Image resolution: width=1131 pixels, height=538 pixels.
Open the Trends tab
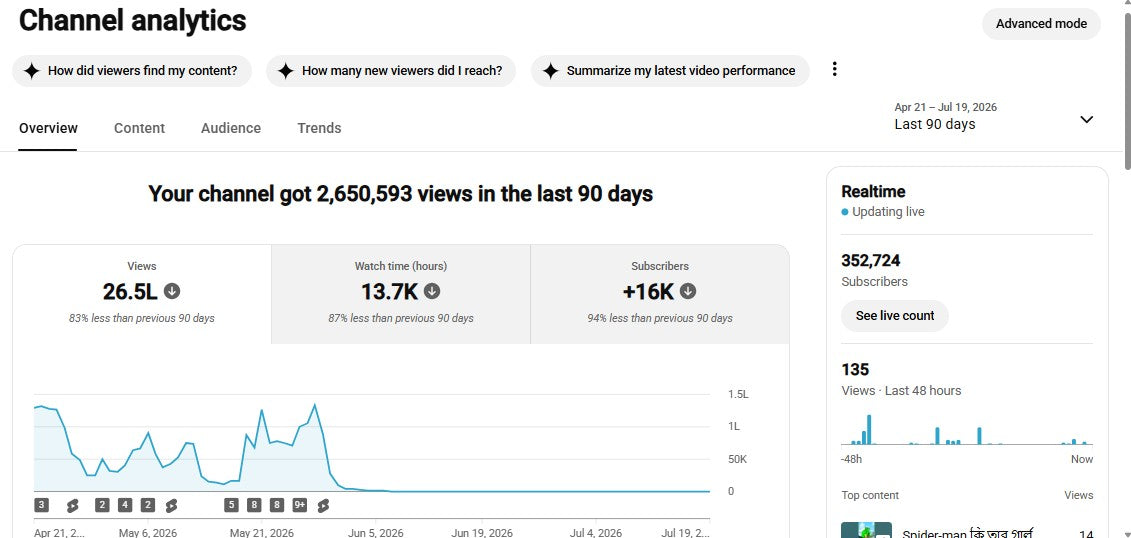coord(319,128)
